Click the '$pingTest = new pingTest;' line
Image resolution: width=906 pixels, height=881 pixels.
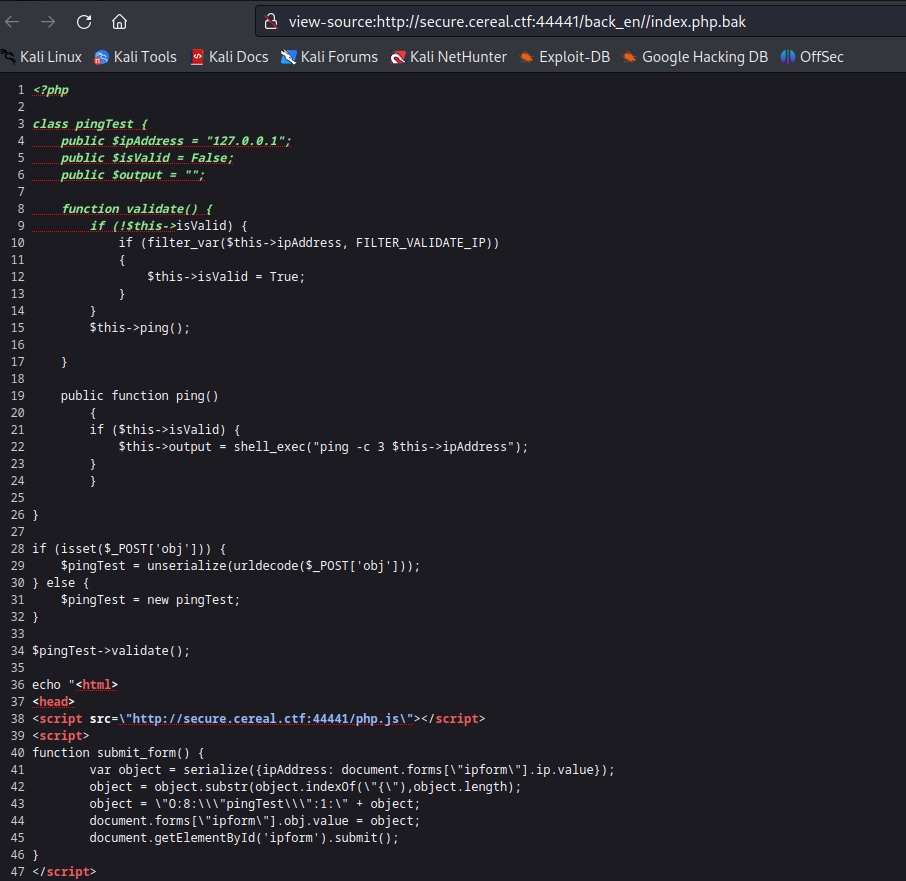150,600
